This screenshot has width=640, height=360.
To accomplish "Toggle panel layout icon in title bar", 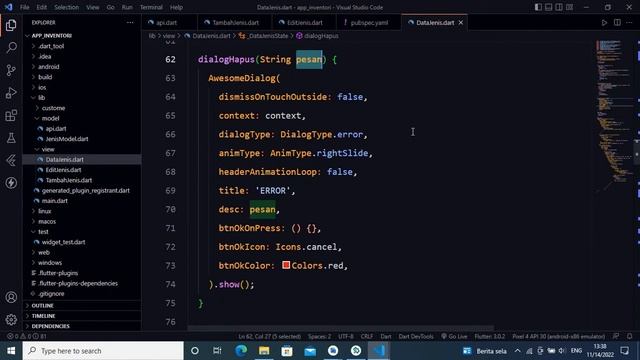I will coord(549,7).
